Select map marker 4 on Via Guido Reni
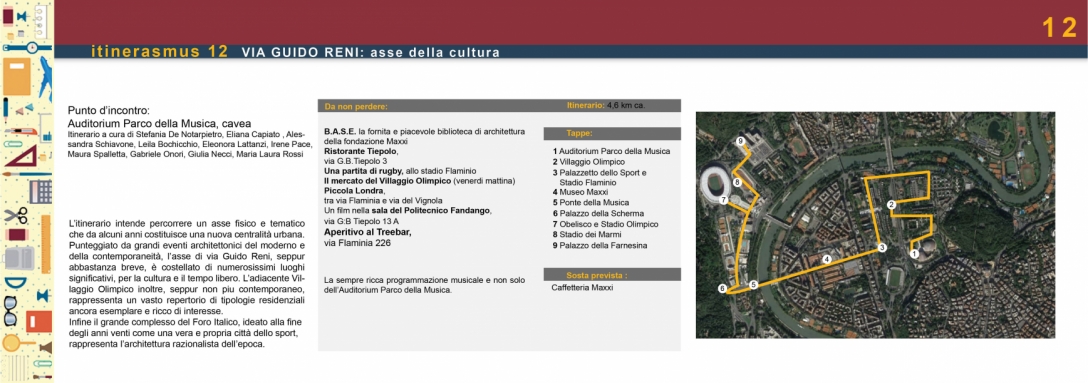 click(826, 259)
